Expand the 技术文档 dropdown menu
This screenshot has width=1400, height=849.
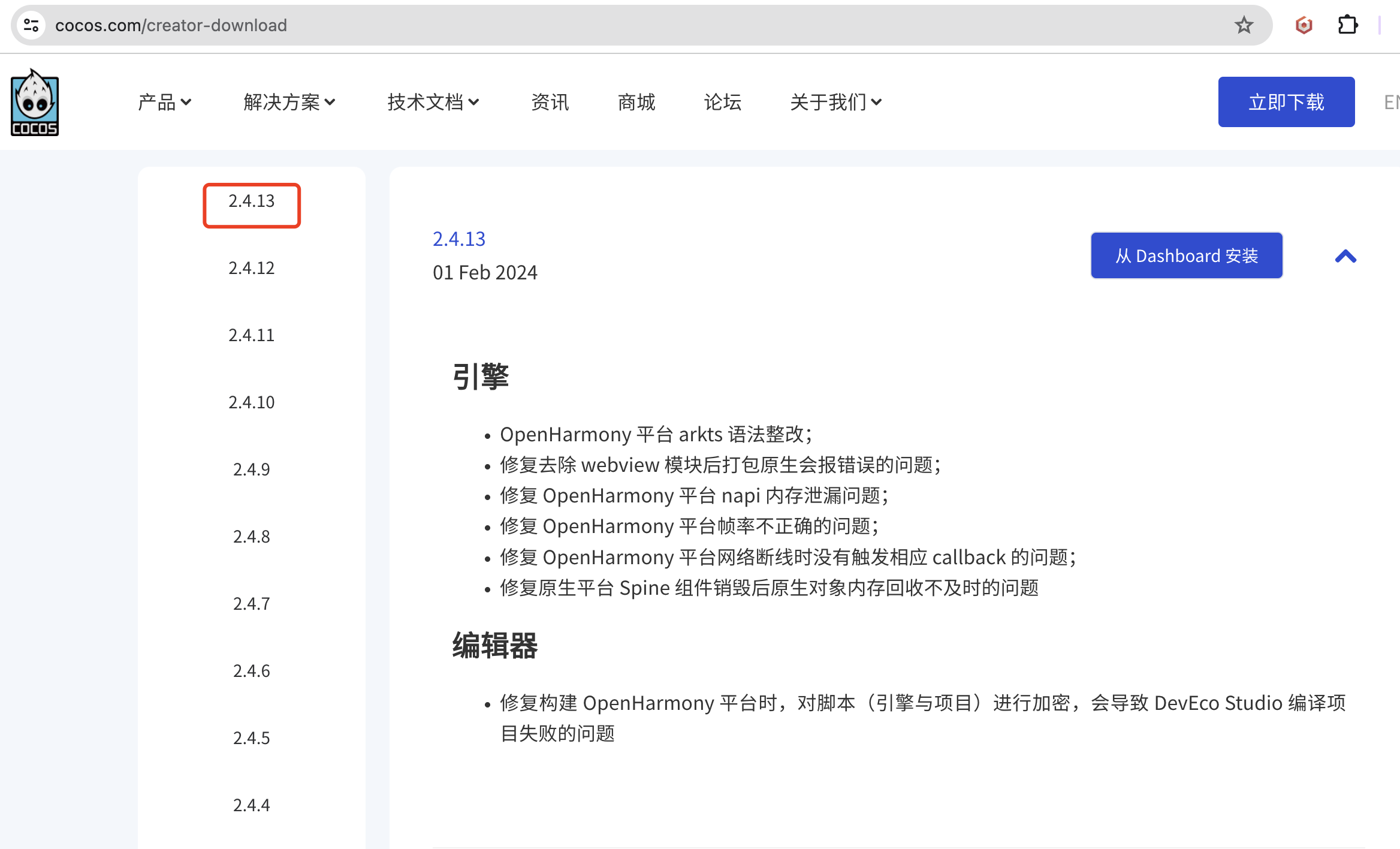tap(433, 103)
